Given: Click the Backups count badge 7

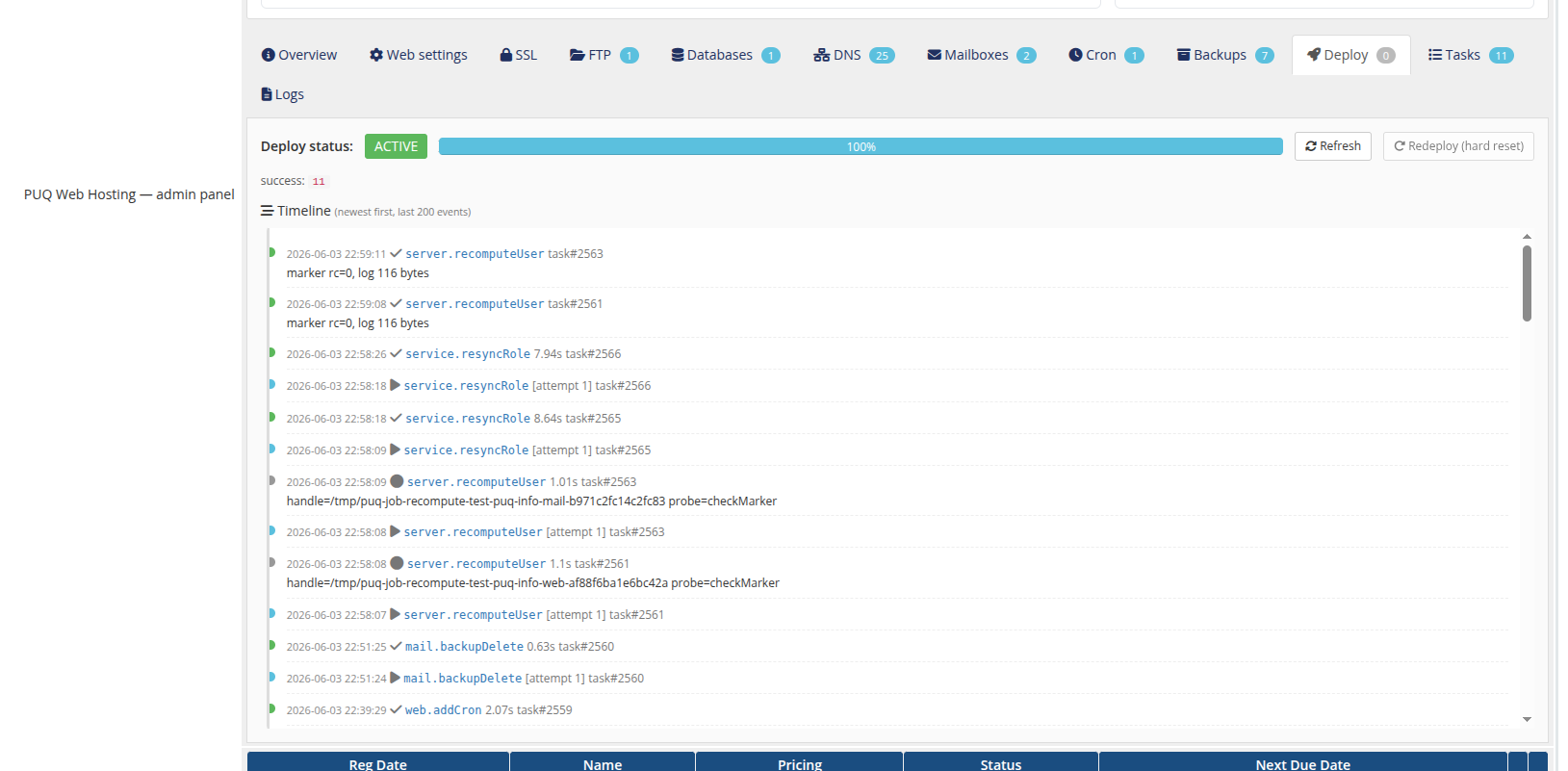Looking at the screenshot, I should click(1265, 56).
